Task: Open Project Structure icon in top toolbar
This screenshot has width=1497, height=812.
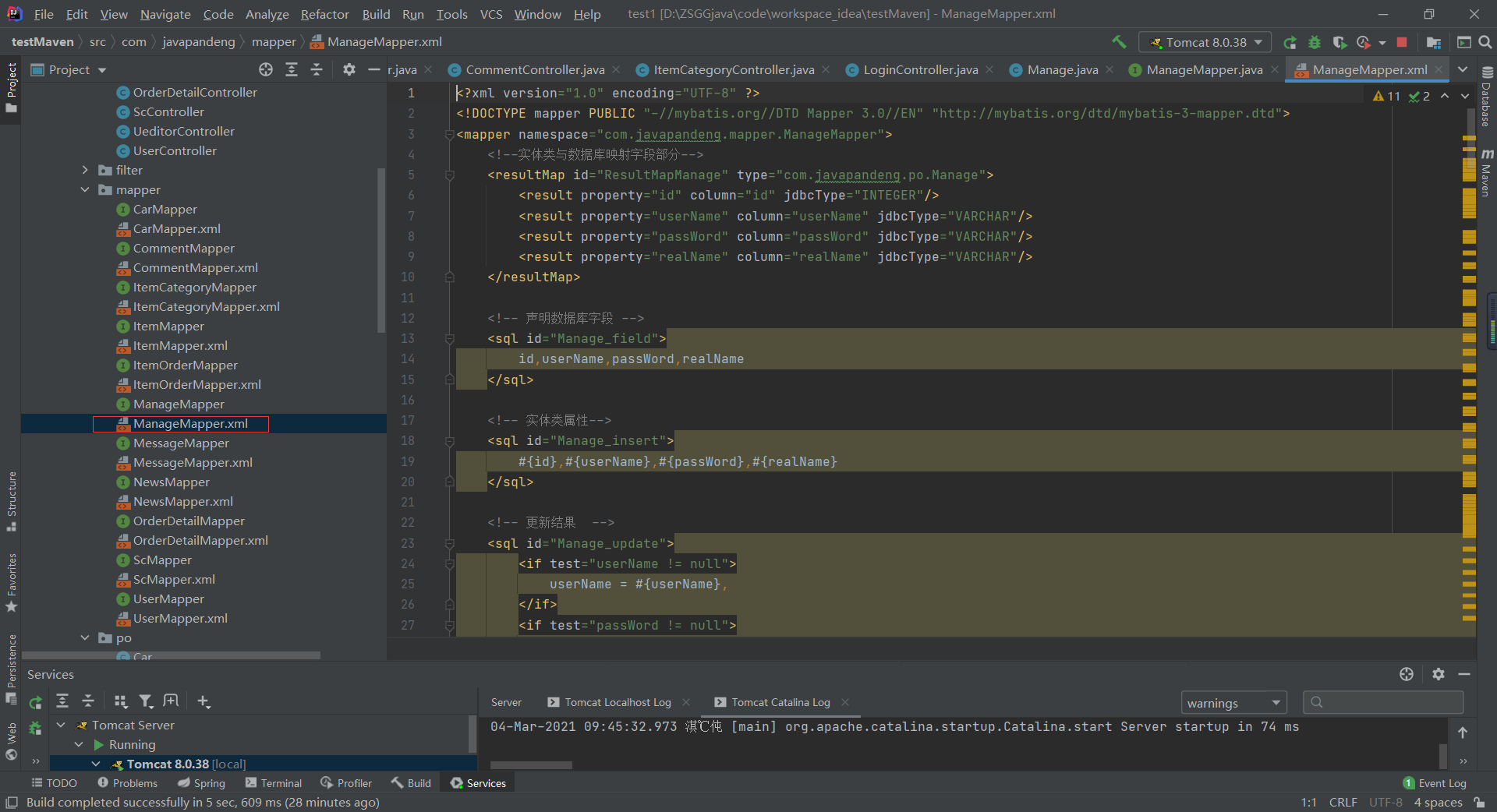Action: point(1433,42)
